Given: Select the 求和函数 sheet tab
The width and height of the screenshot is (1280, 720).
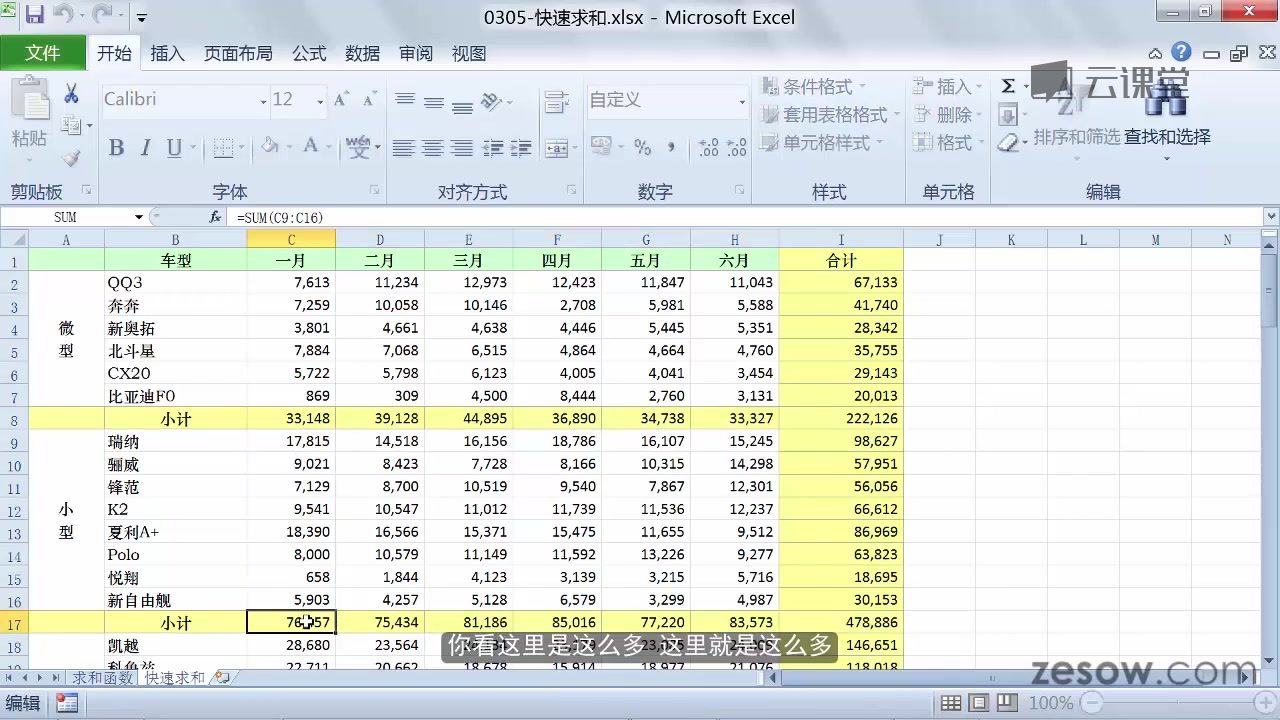Looking at the screenshot, I should point(101,678).
